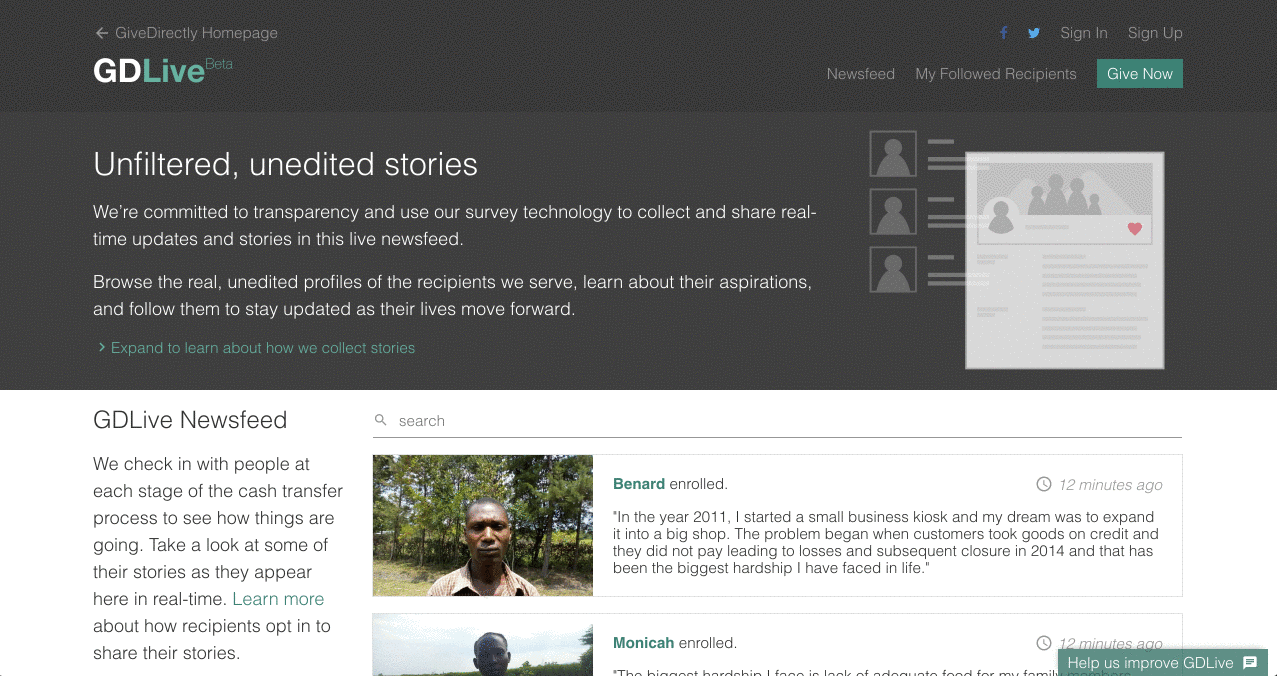Click the clock icon on Benard's post
1277x676 pixels.
(1044, 484)
